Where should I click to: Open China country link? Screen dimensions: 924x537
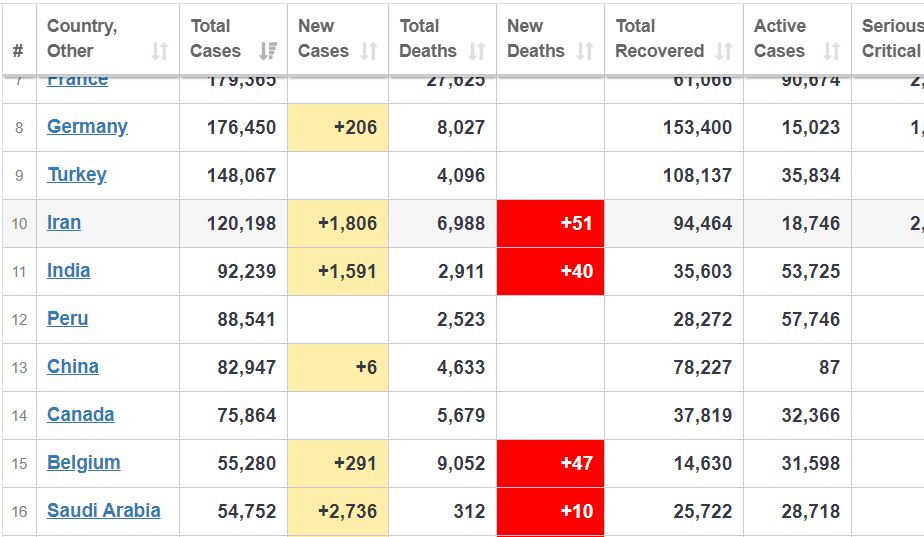pyautogui.click(x=72, y=367)
